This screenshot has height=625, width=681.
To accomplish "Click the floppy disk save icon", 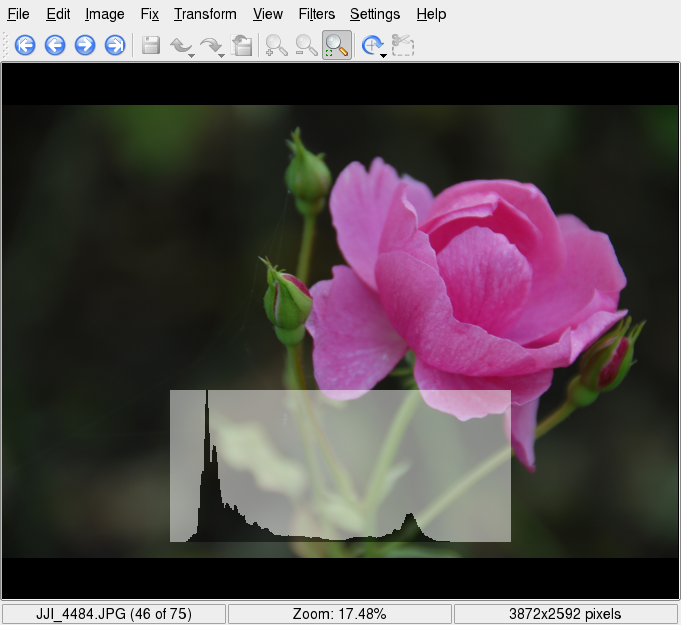I will pyautogui.click(x=151, y=45).
